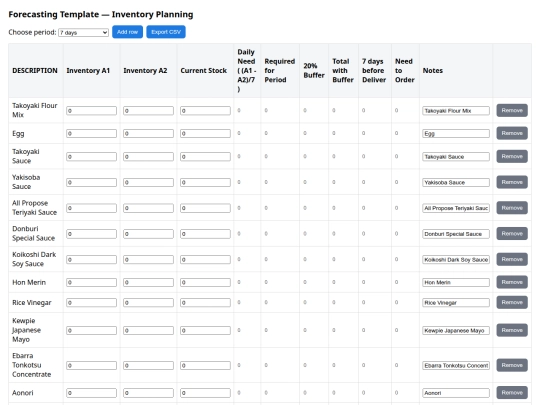Focus Inventory A1 field for Hon Merin
Image resolution: width=540 pixels, height=405 pixels.
pyautogui.click(x=91, y=282)
